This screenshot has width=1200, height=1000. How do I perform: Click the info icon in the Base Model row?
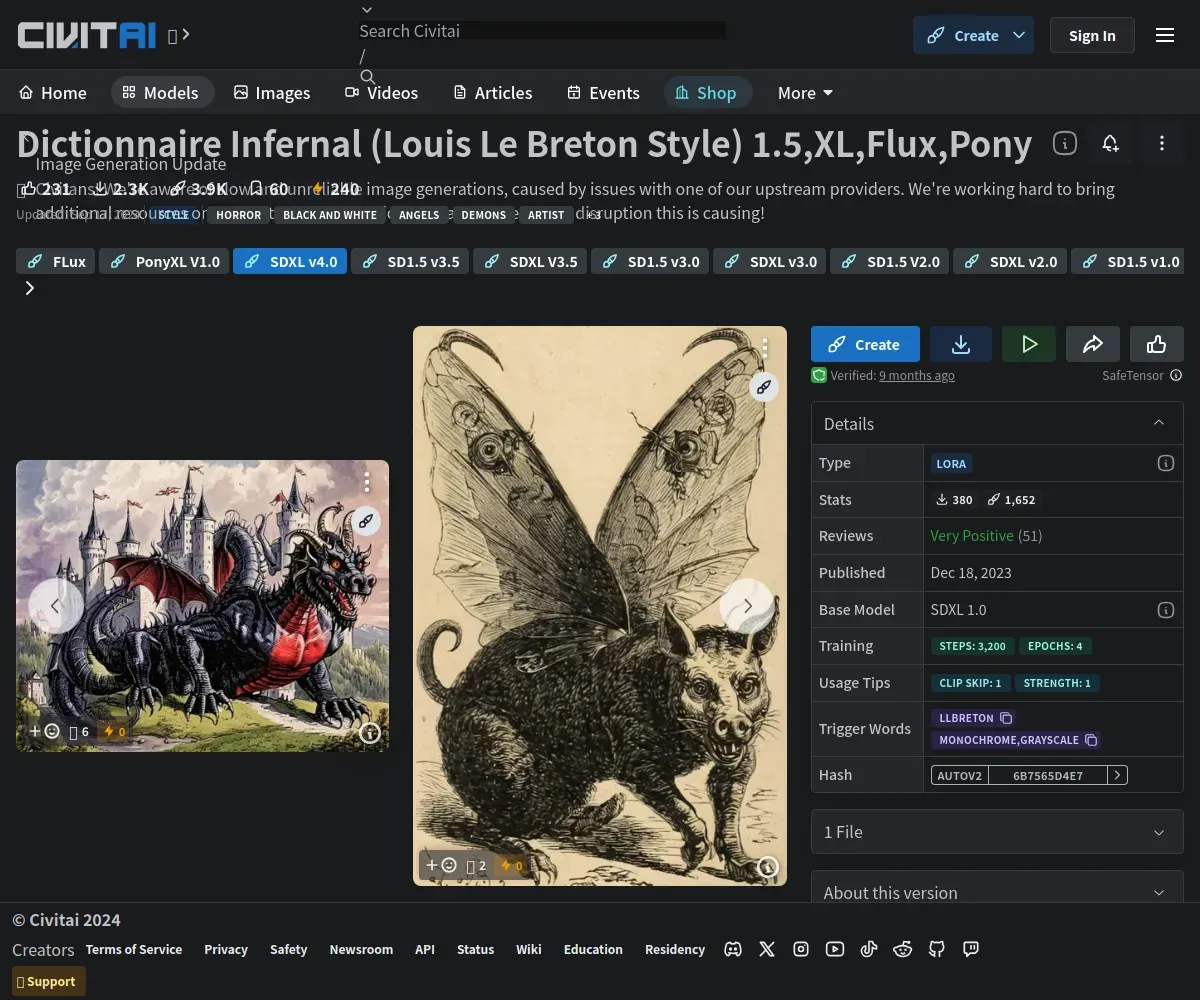(x=1165, y=609)
